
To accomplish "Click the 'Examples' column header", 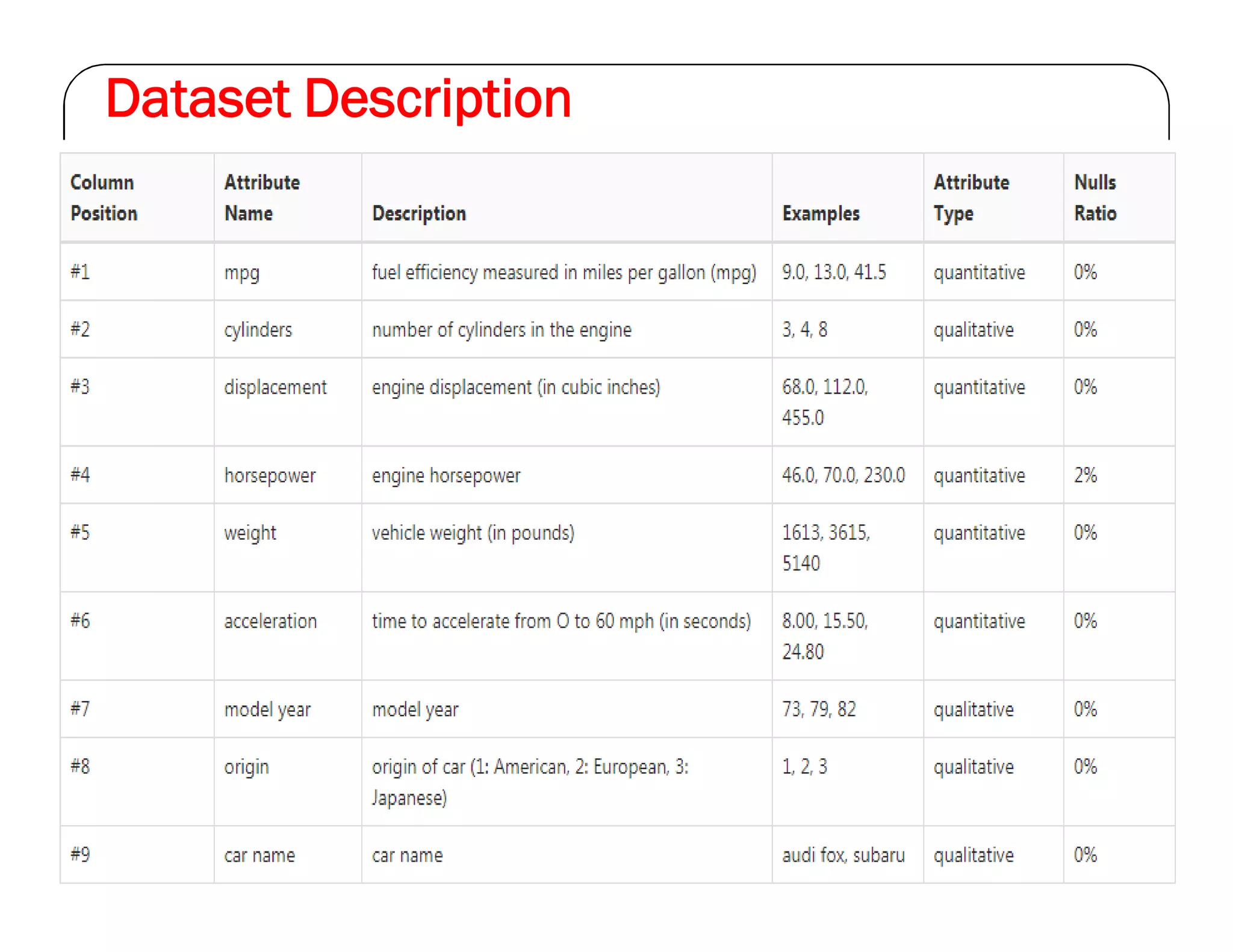I will (848, 197).
